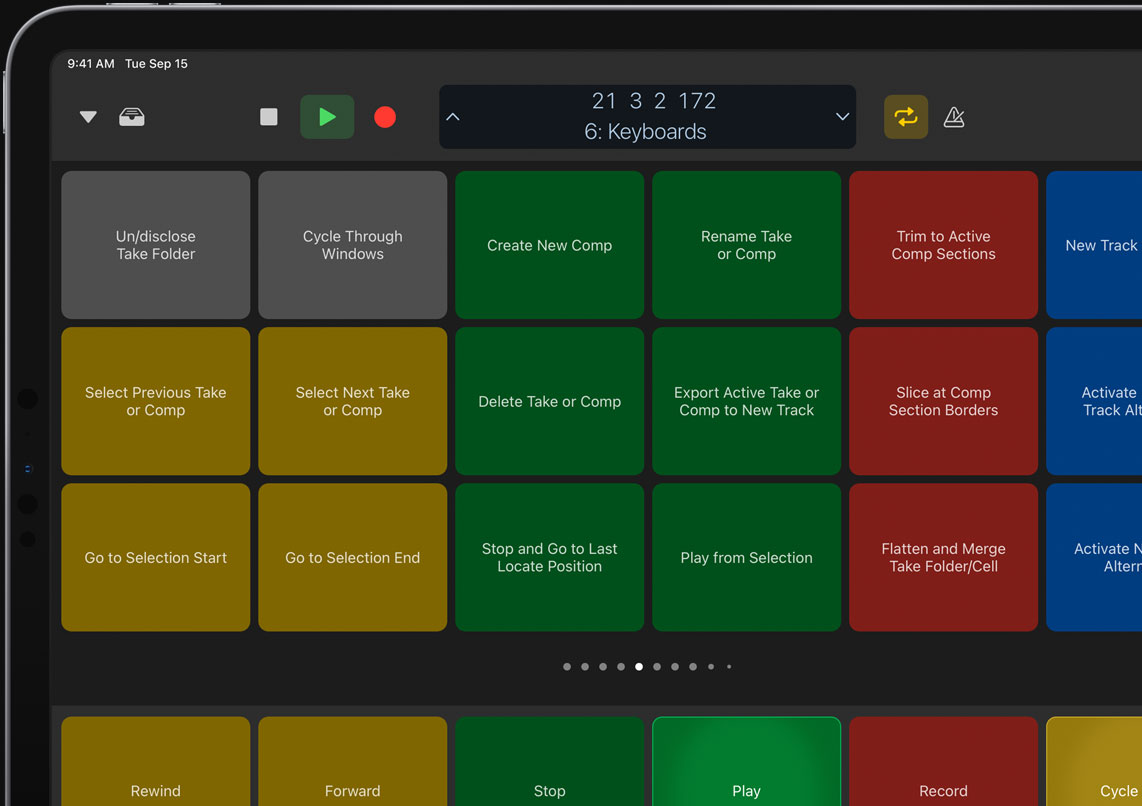Tap the bright green Play pad
Image resolution: width=1142 pixels, height=806 pixels.
[747, 762]
